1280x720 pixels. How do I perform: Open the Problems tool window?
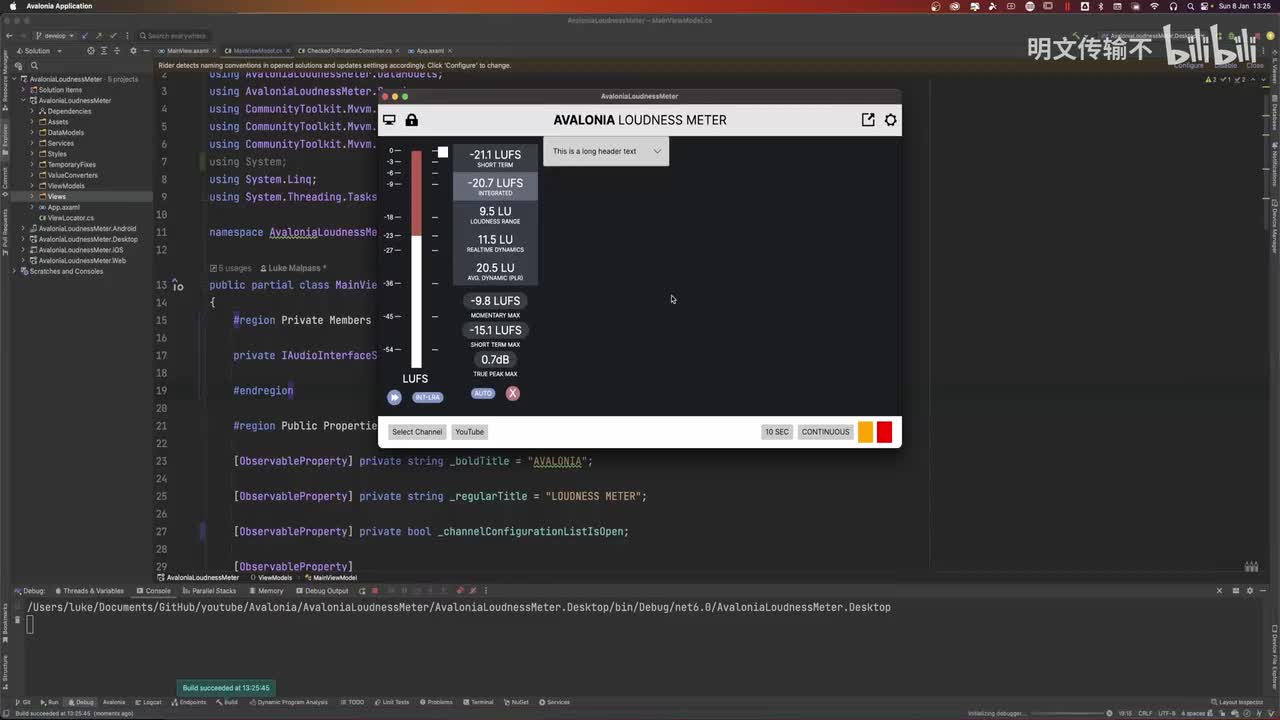click(435, 702)
